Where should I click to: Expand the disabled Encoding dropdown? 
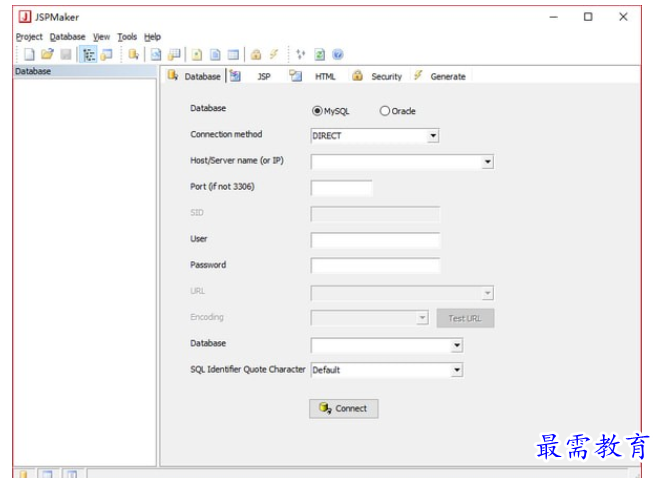[422, 318]
